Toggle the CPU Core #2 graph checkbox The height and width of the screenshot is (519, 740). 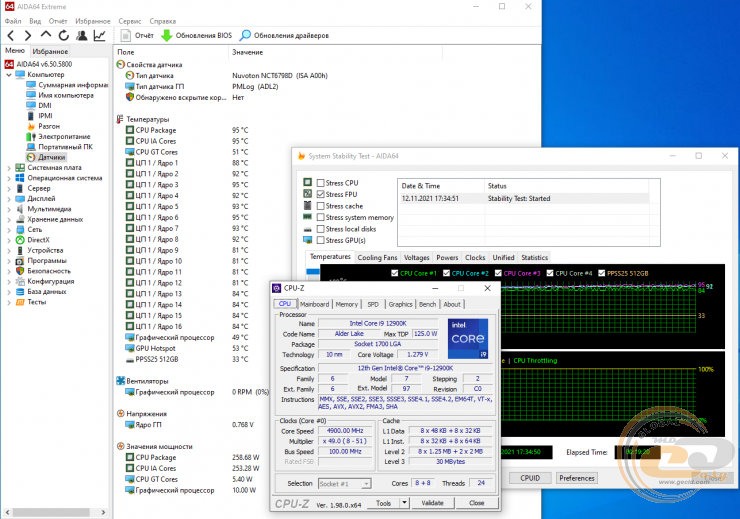446,273
